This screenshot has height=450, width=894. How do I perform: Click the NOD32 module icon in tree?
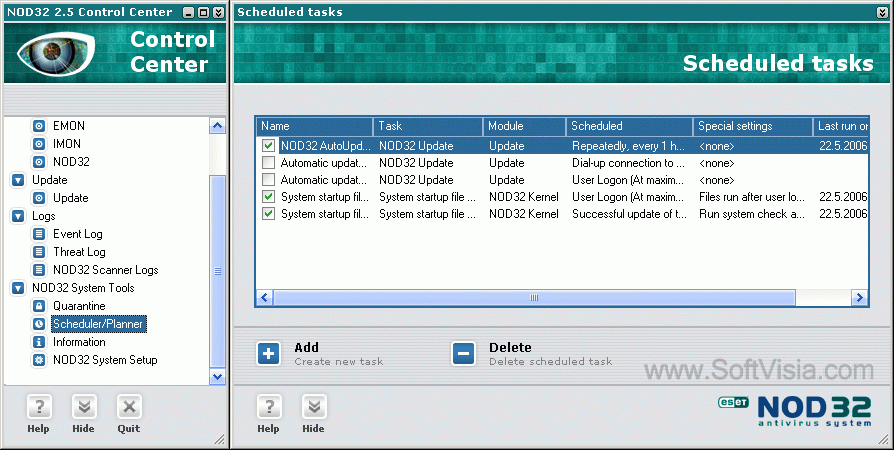(39, 162)
